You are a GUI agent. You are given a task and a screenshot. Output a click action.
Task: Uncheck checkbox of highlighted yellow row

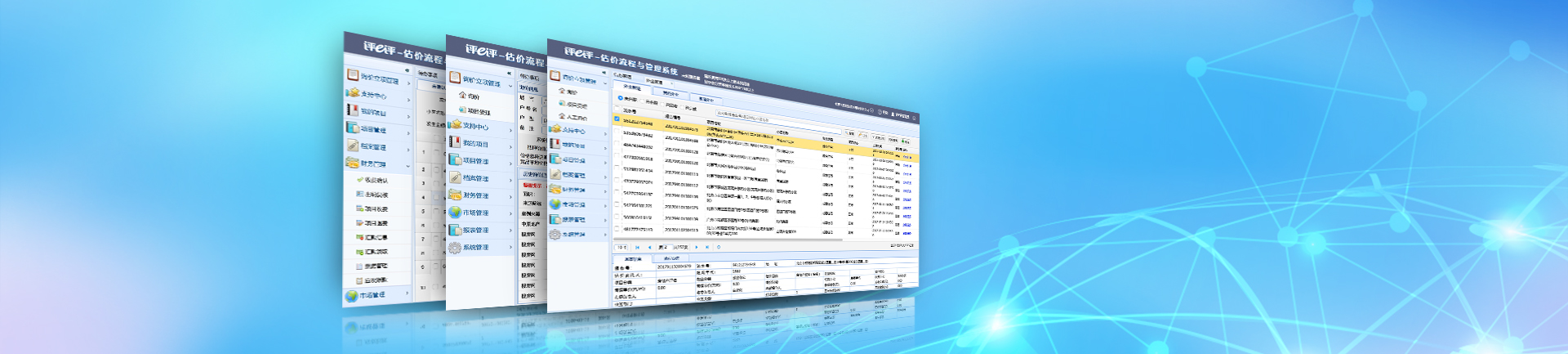coord(617,119)
